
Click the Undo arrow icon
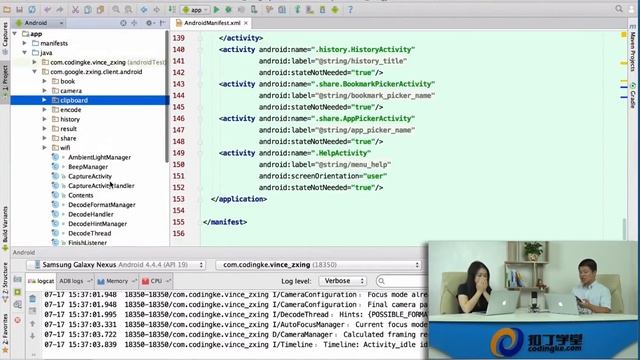click(x=48, y=9)
